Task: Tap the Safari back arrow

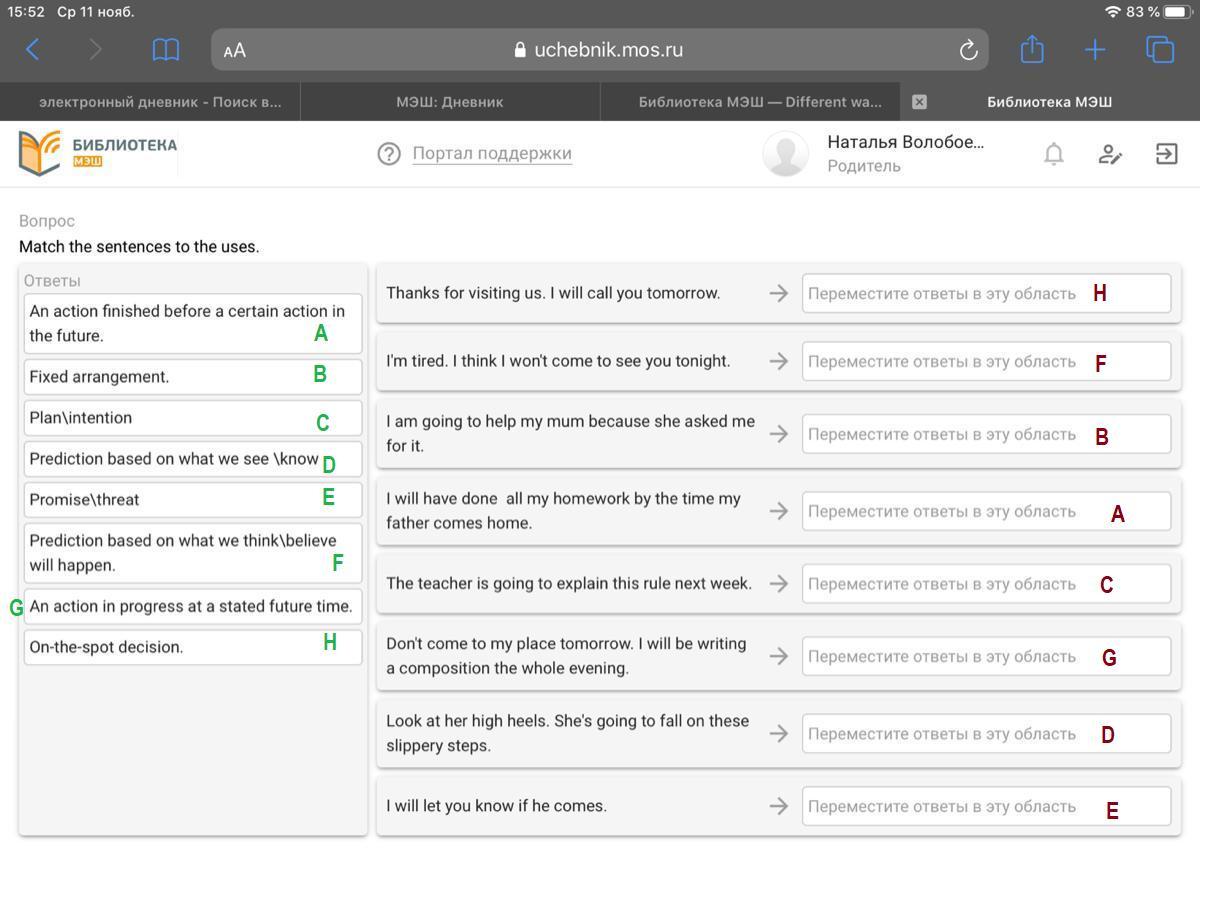Action: coord(32,50)
